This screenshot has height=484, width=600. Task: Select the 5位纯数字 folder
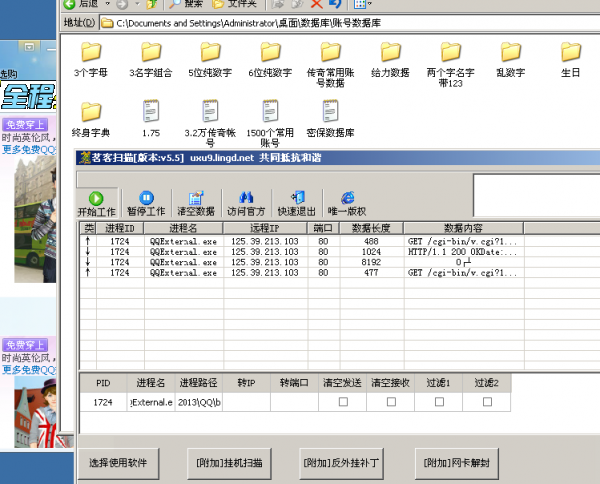click(x=210, y=59)
